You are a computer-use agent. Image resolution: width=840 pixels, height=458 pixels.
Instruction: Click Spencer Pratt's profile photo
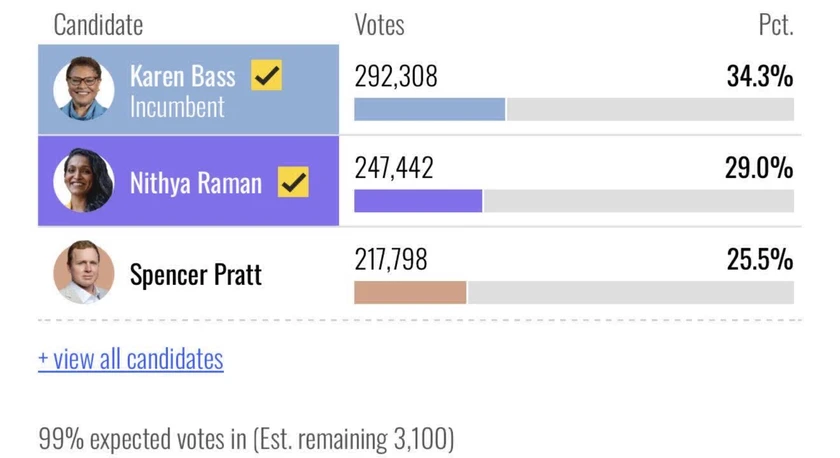(84, 272)
